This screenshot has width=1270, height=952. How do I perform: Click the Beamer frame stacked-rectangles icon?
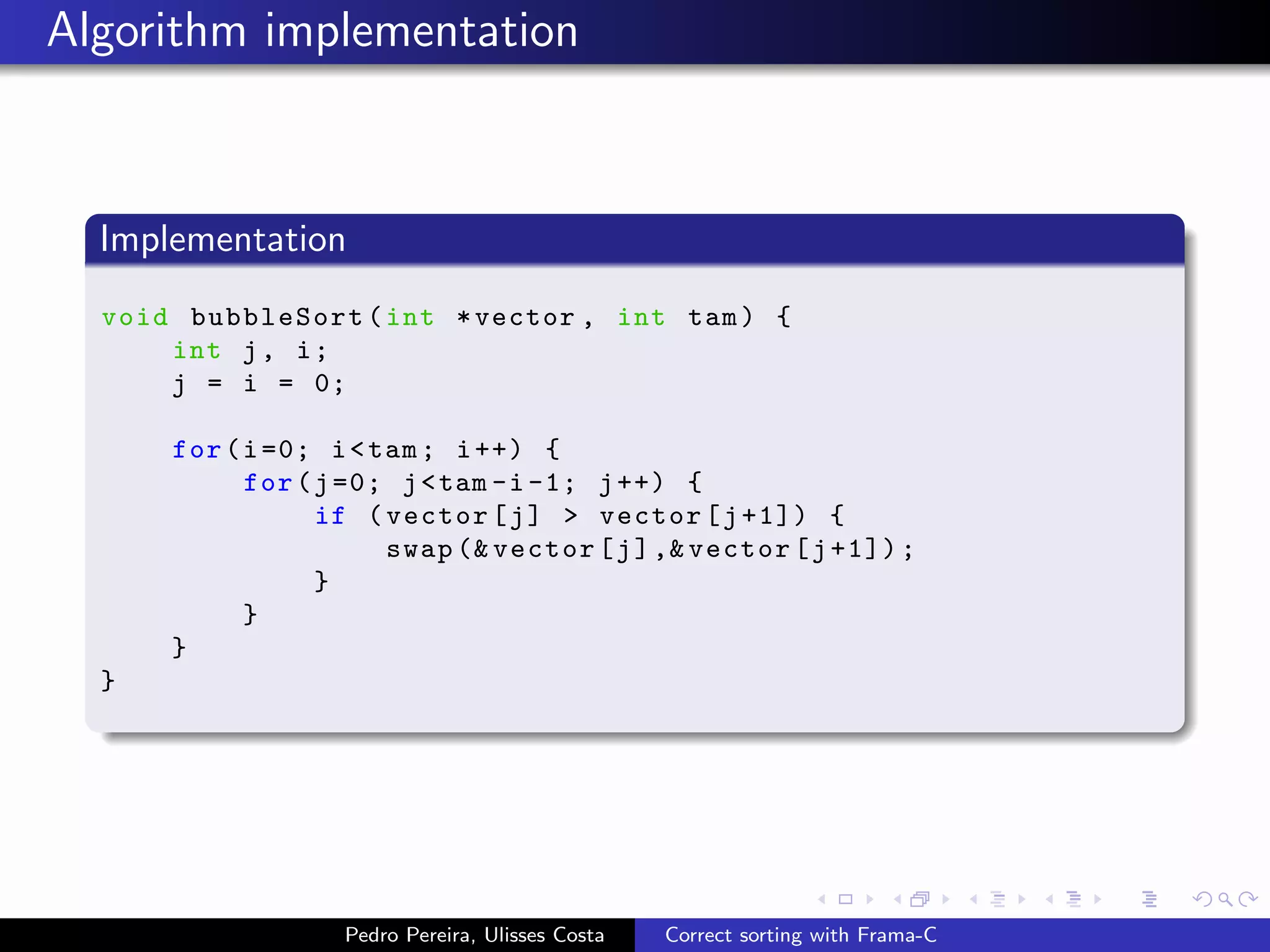pyautogui.click(x=921, y=899)
